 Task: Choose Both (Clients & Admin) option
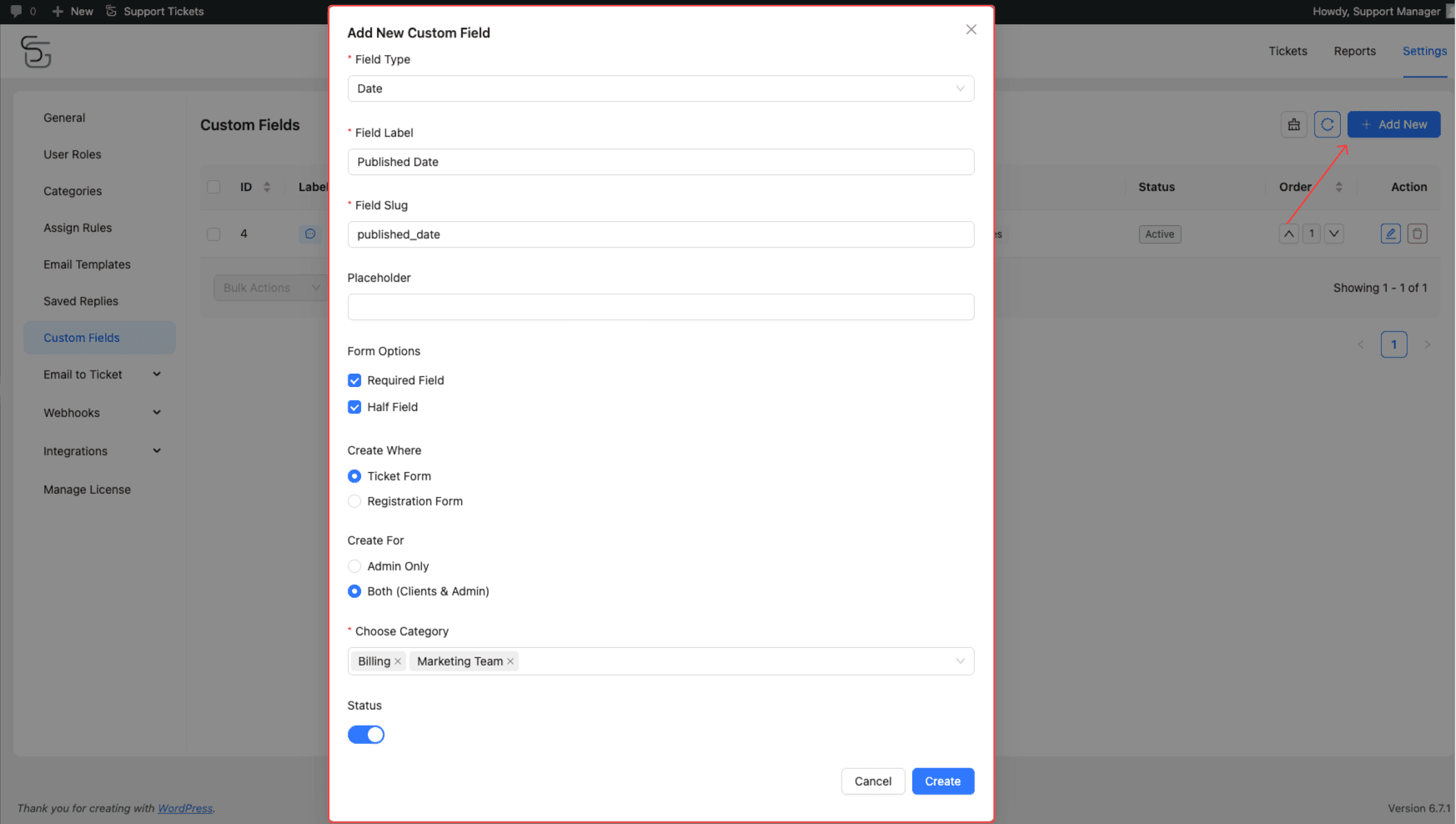354,591
